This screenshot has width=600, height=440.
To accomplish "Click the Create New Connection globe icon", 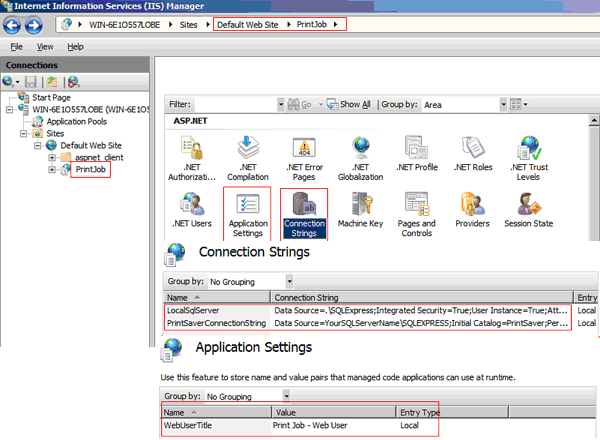I will (x=8, y=81).
